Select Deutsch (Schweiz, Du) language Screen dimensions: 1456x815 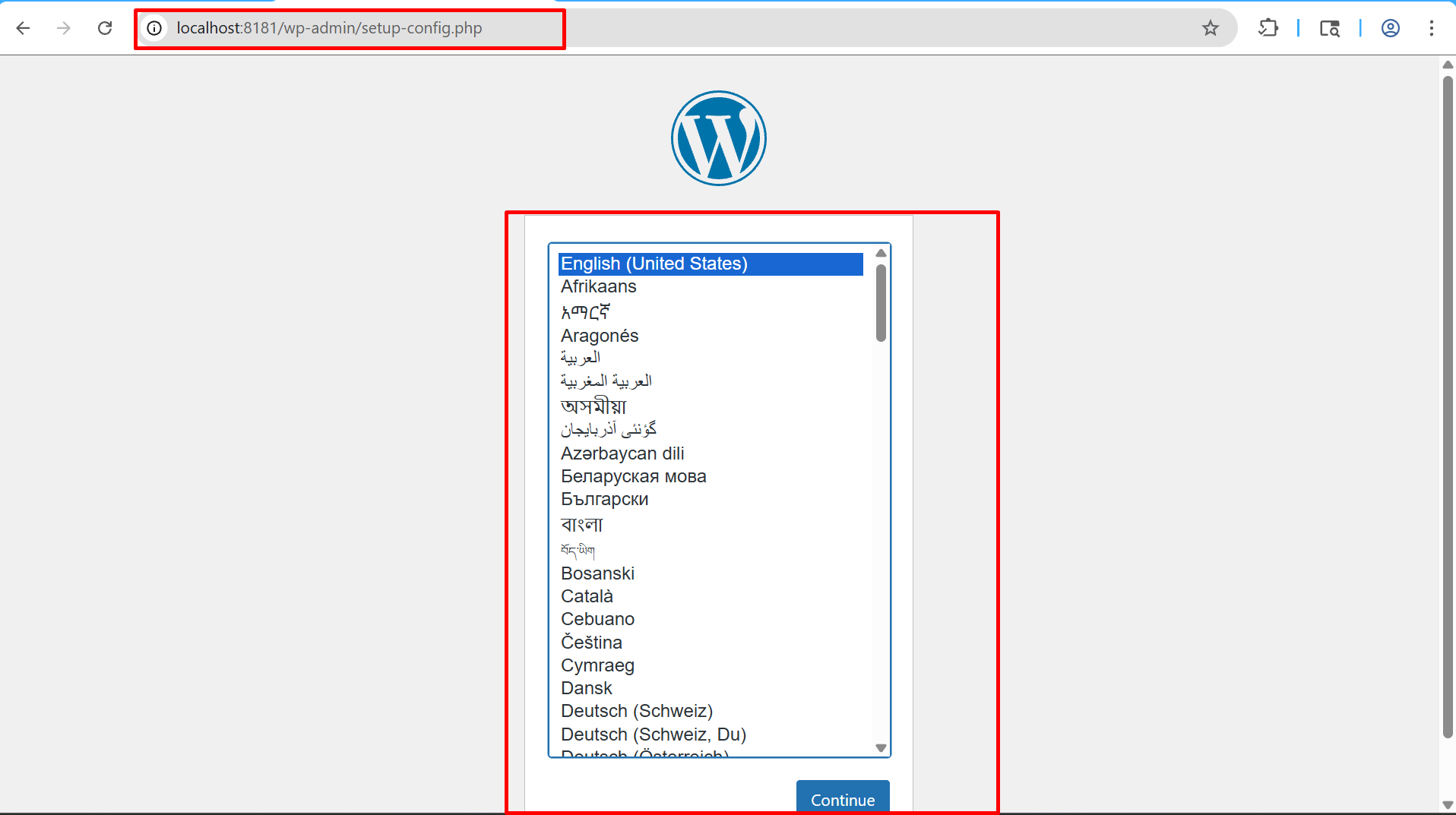tap(711, 734)
